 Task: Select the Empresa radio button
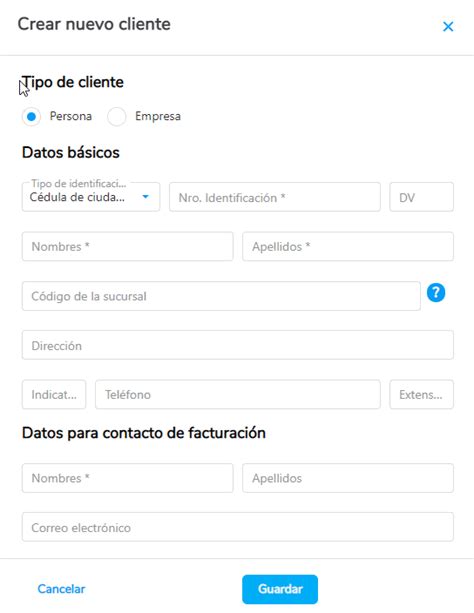click(x=117, y=117)
